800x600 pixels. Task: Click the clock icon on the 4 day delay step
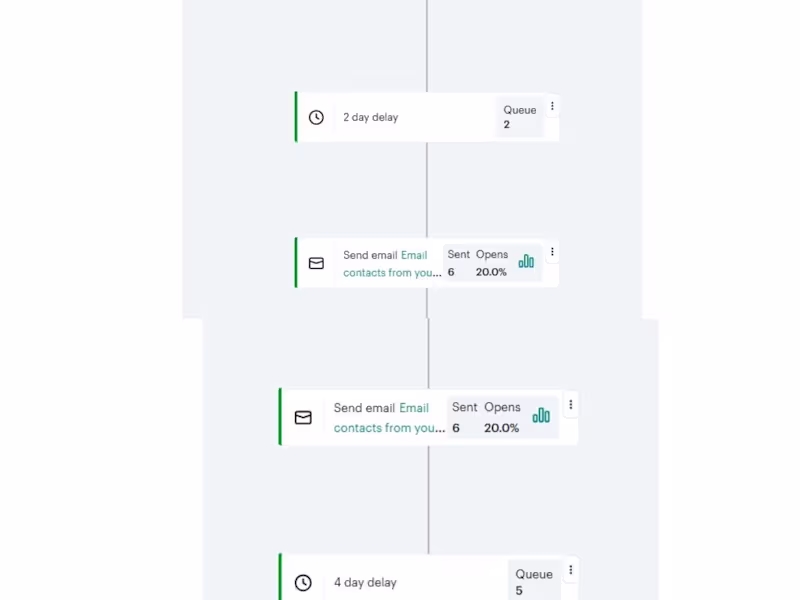tap(303, 582)
